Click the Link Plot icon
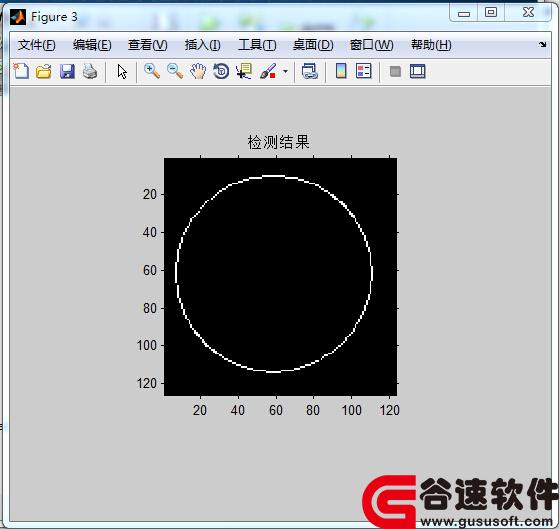 click(x=309, y=71)
